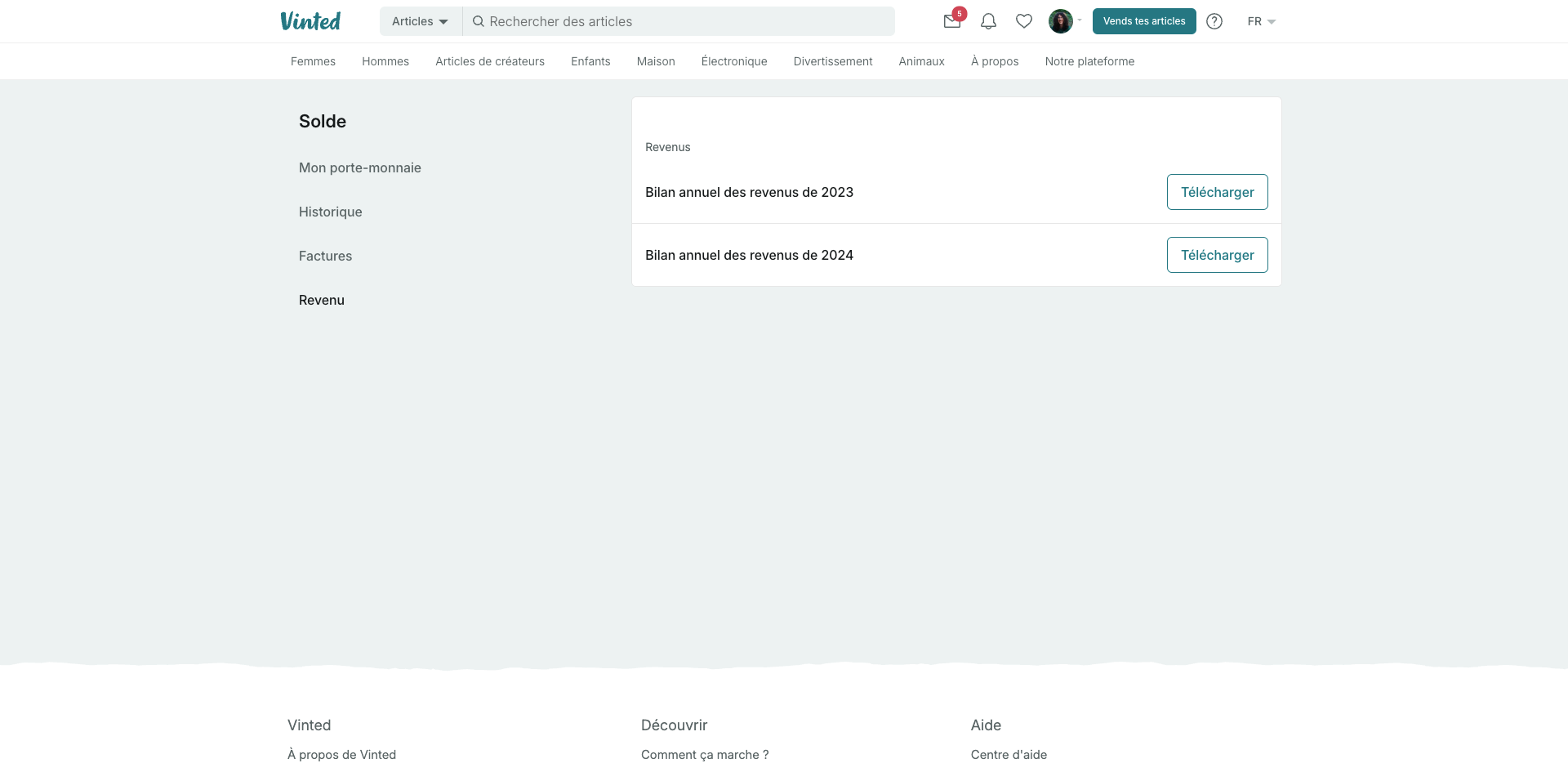1568x763 pixels.
Task: Open À propos de Vinted footer link
Action: [x=341, y=755]
